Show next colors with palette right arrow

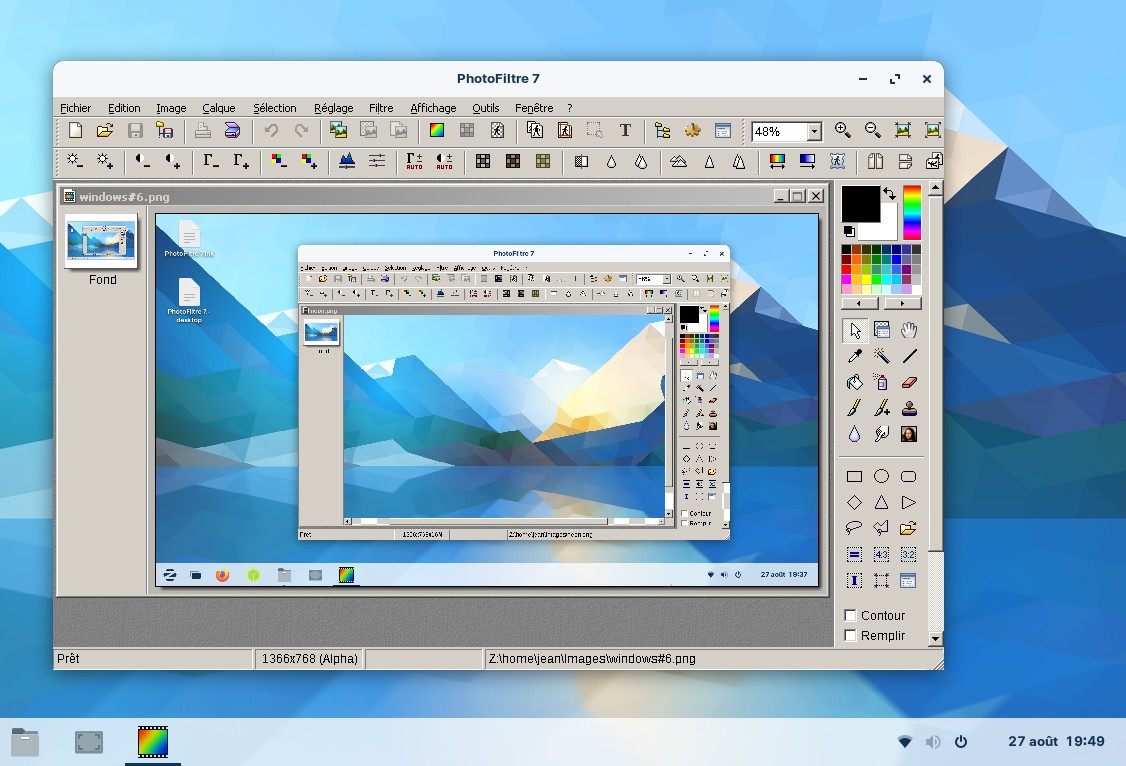902,303
